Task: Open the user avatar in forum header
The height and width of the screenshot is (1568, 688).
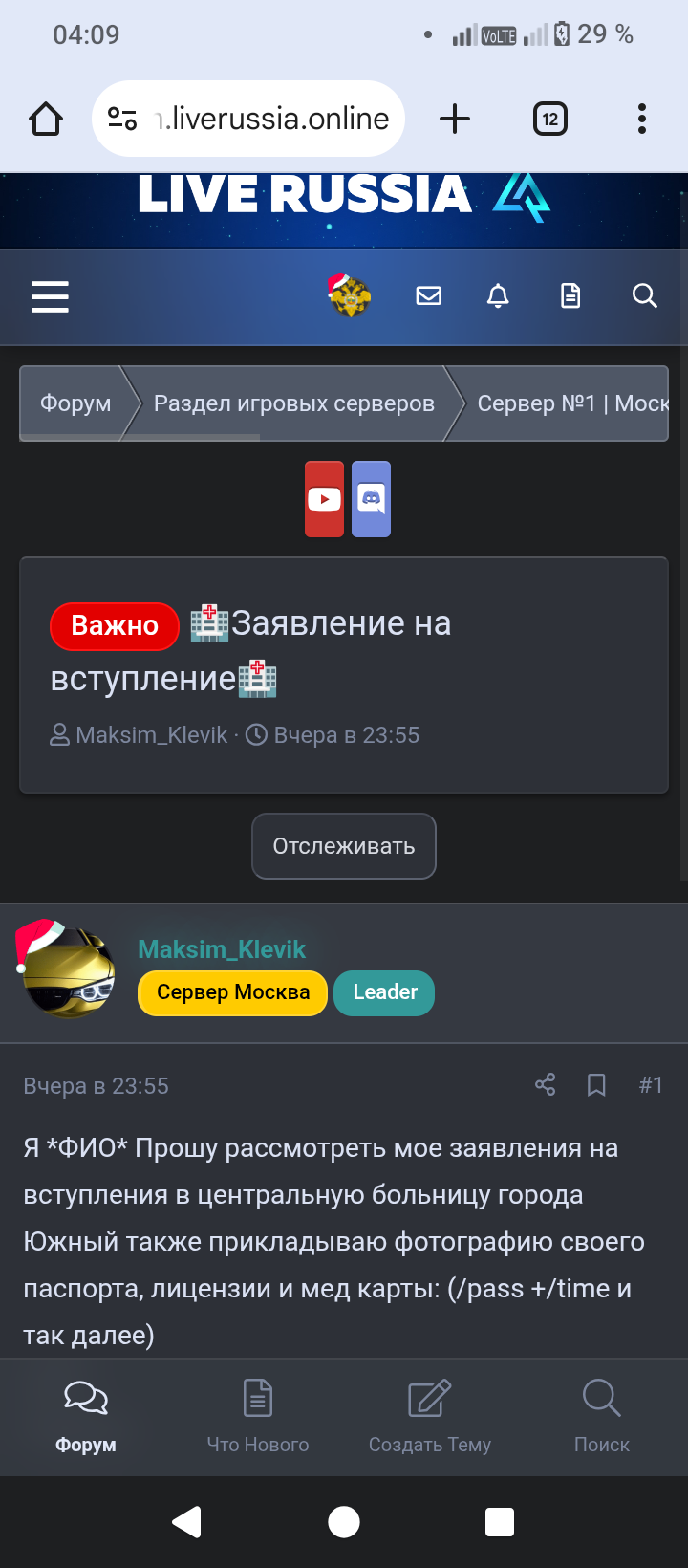Action: pos(350,295)
